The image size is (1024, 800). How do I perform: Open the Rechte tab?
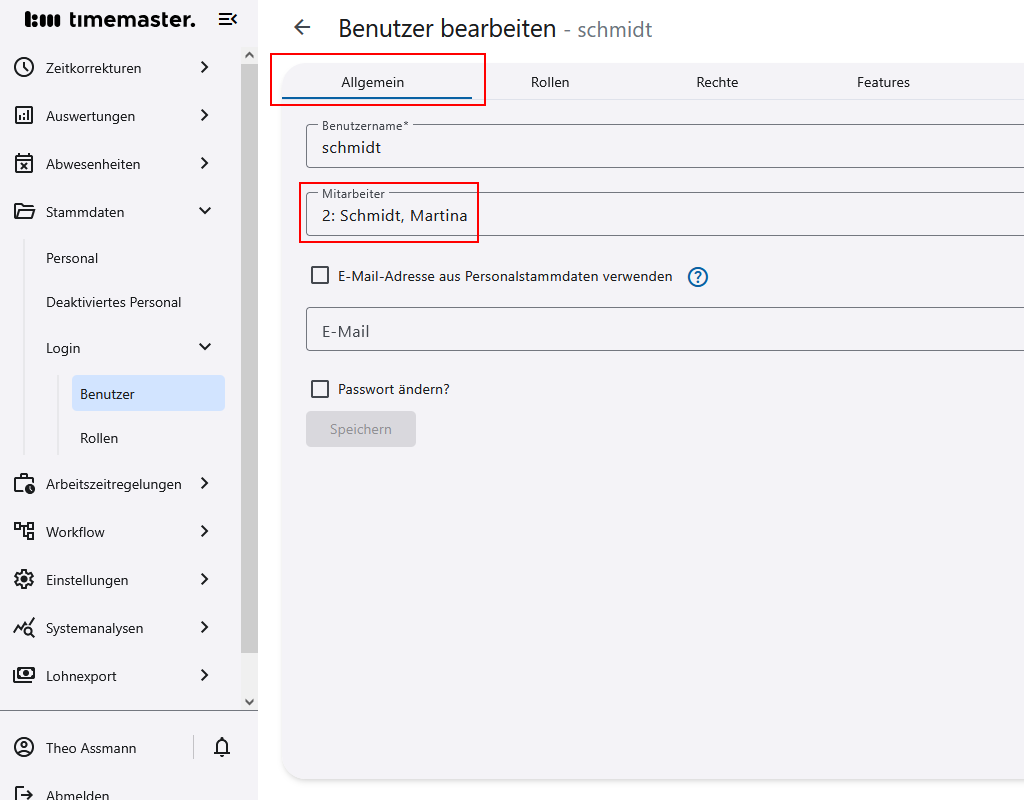717,82
